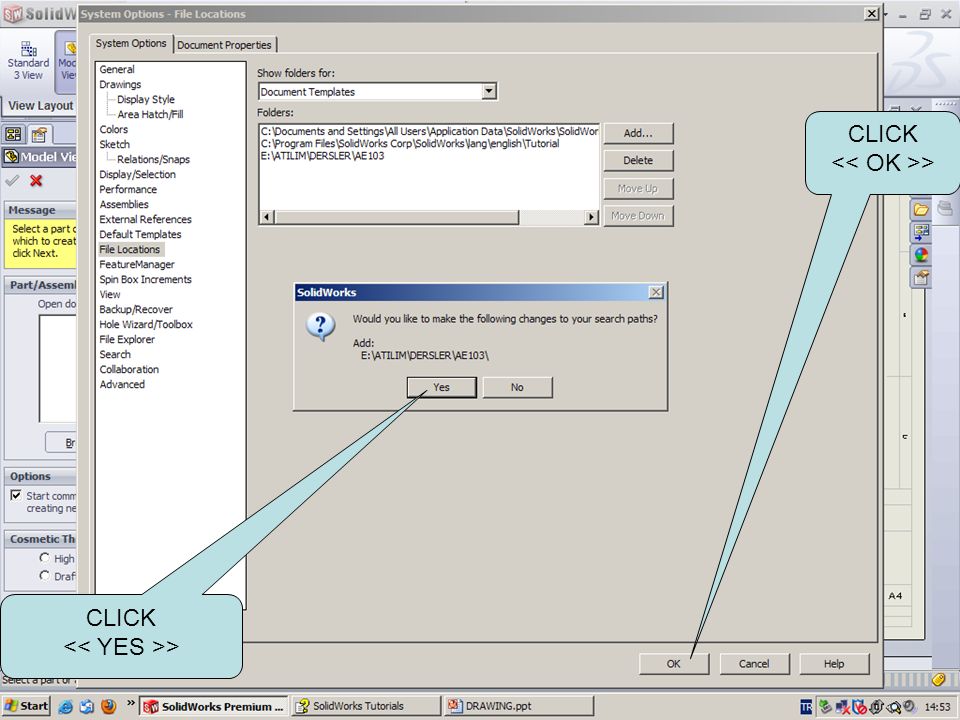
Task: Switch to SolidWorks Tutorials taskbar window
Action: click(x=366, y=706)
